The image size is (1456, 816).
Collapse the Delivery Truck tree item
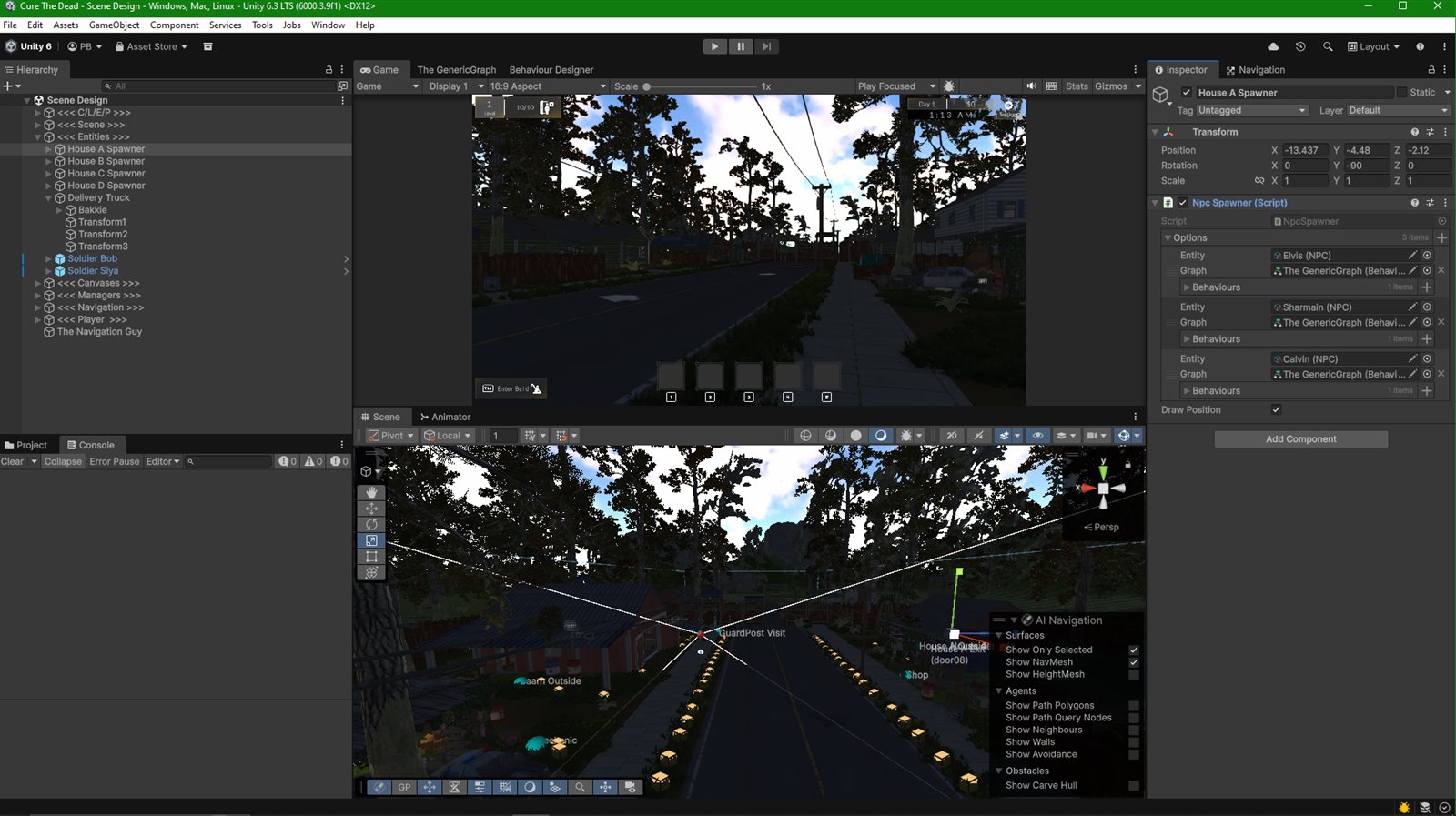pos(48,198)
